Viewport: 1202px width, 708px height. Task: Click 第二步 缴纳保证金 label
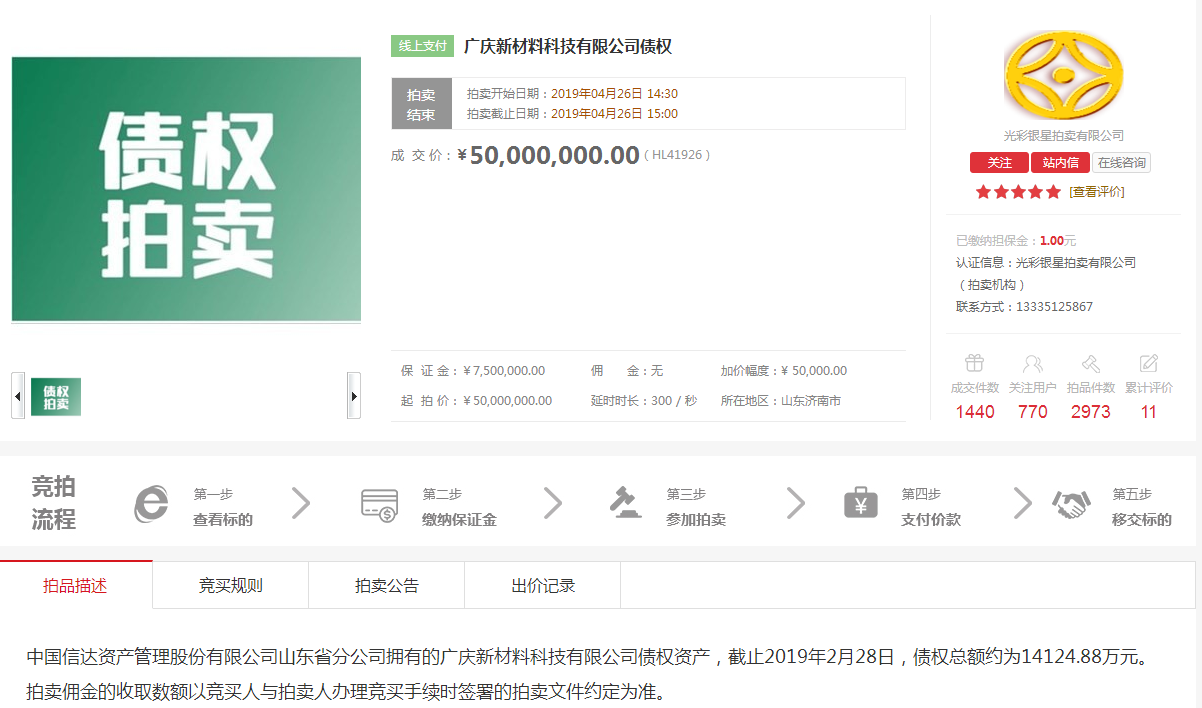pyautogui.click(x=459, y=507)
